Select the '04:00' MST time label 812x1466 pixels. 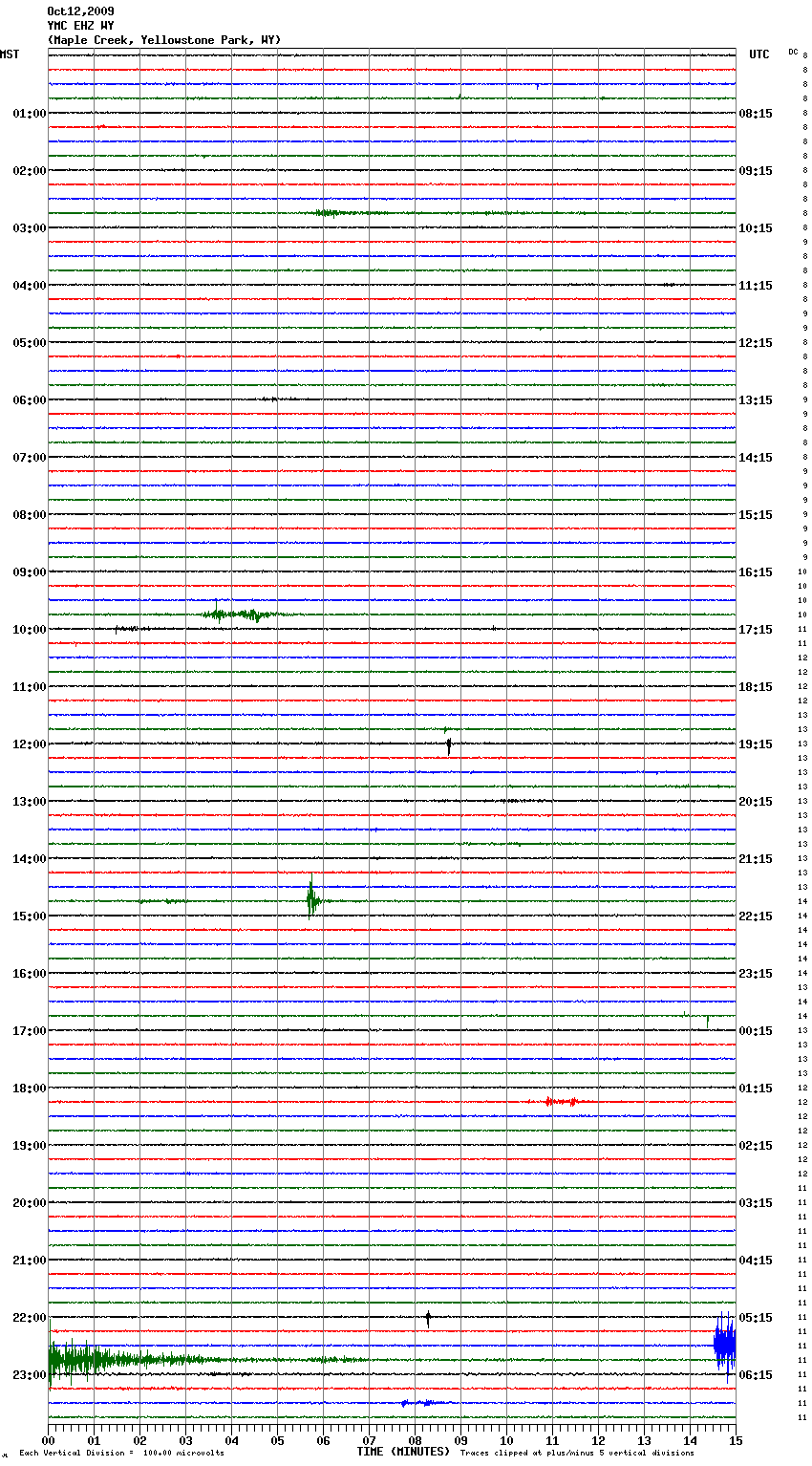tap(30, 286)
